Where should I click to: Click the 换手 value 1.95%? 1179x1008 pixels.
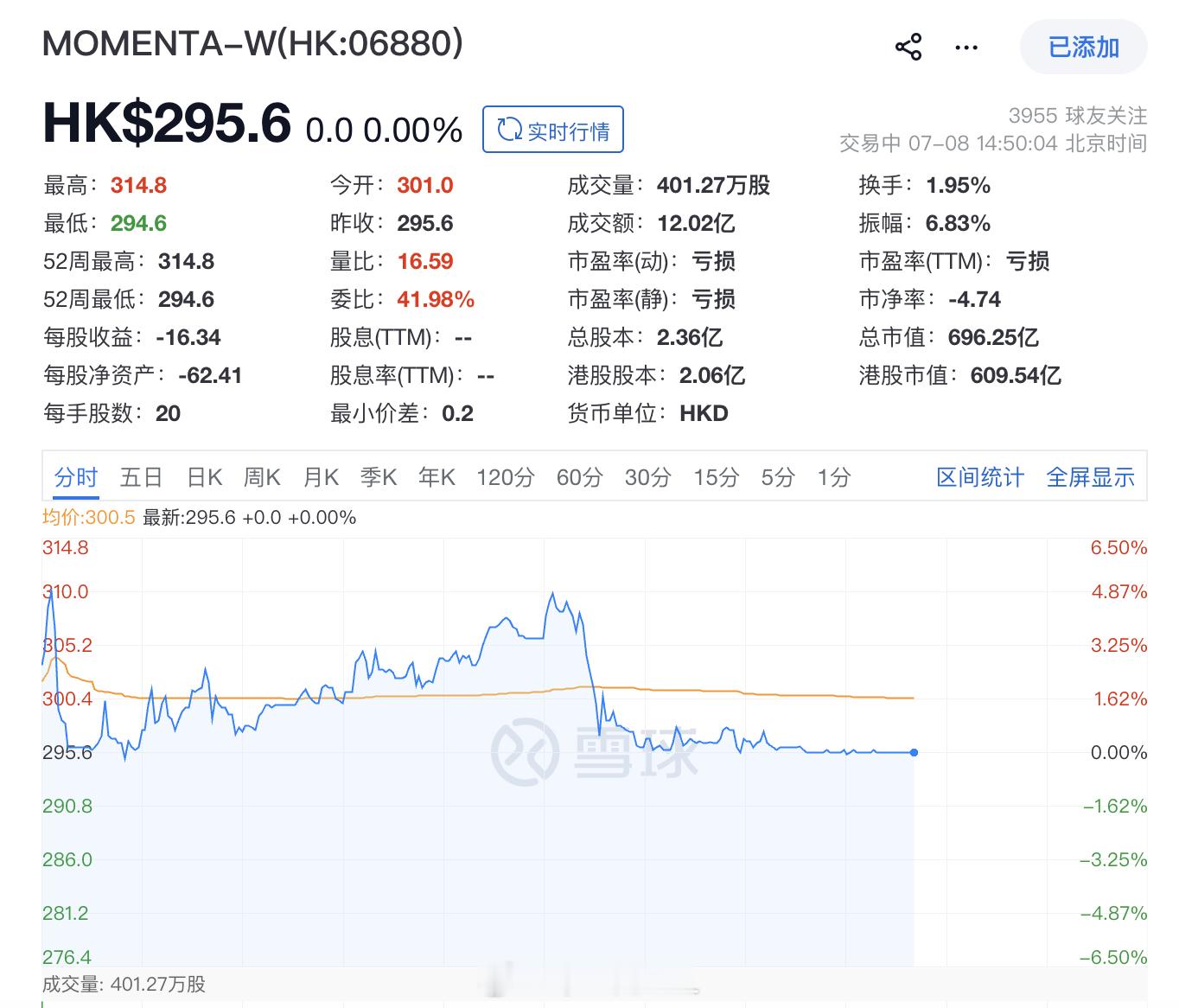pyautogui.click(x=958, y=185)
